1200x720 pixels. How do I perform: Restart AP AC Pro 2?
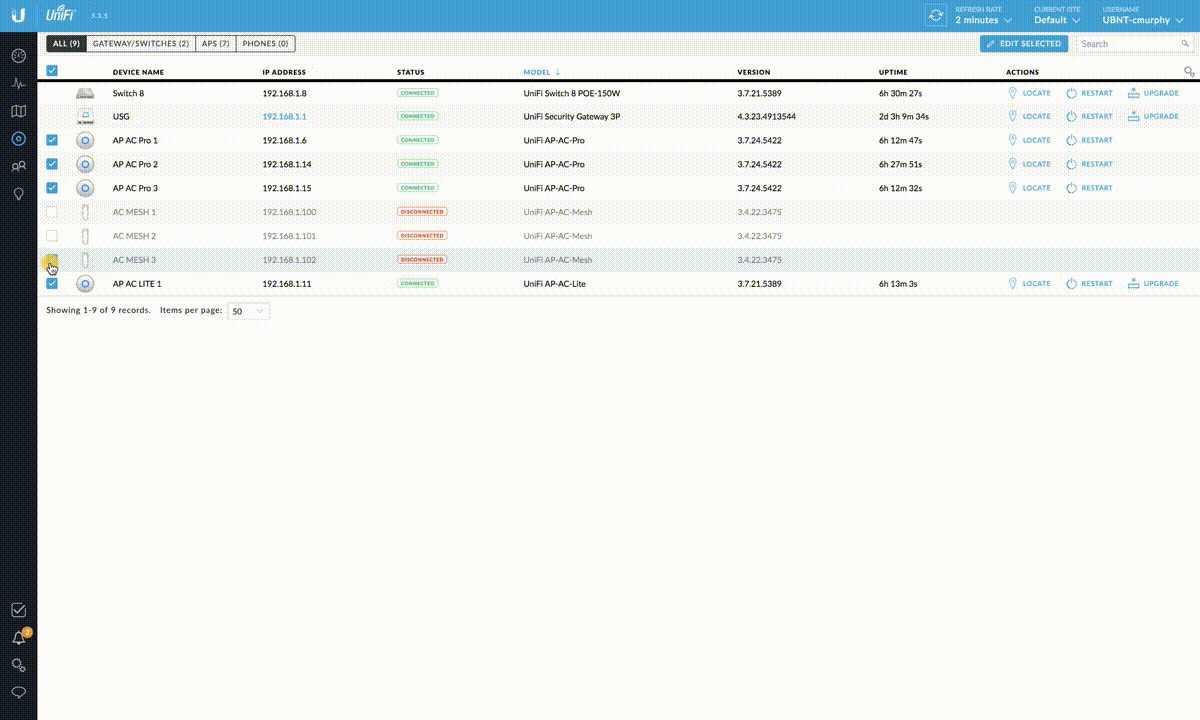(x=1089, y=164)
